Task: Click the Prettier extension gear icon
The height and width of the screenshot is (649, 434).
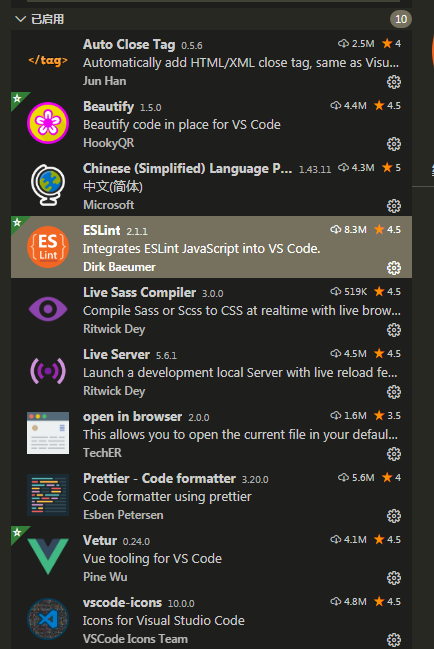Action: click(393, 516)
